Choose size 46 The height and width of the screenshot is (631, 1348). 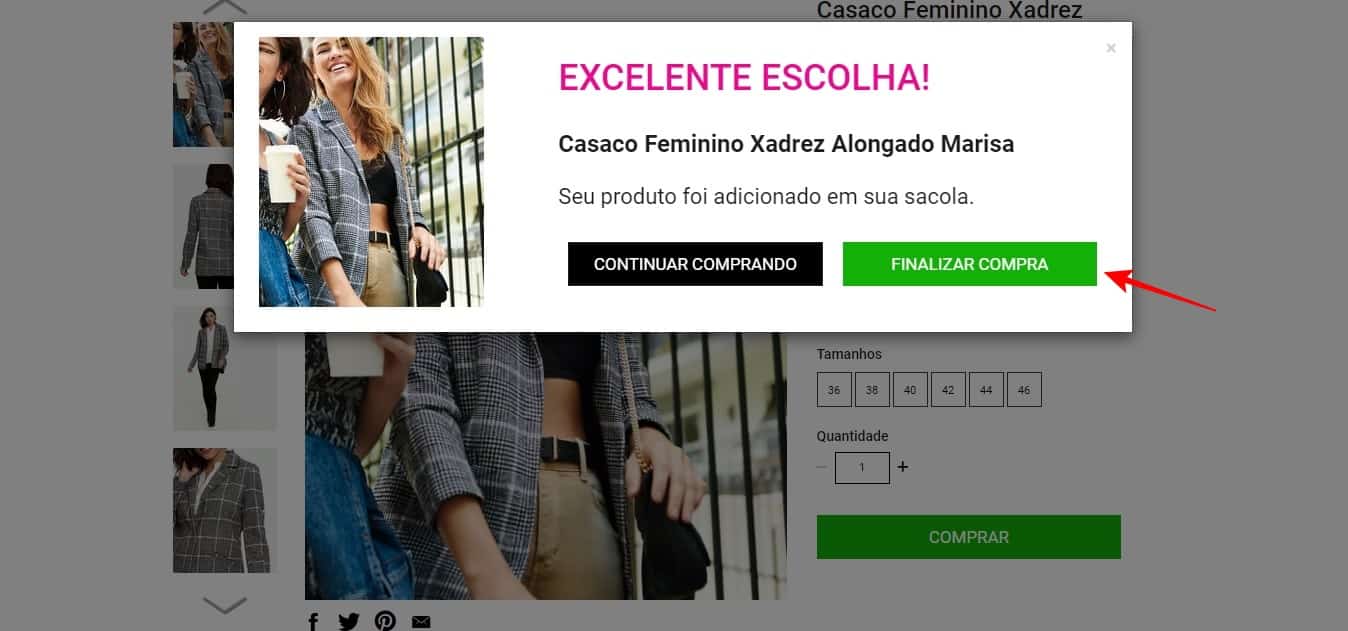1024,390
